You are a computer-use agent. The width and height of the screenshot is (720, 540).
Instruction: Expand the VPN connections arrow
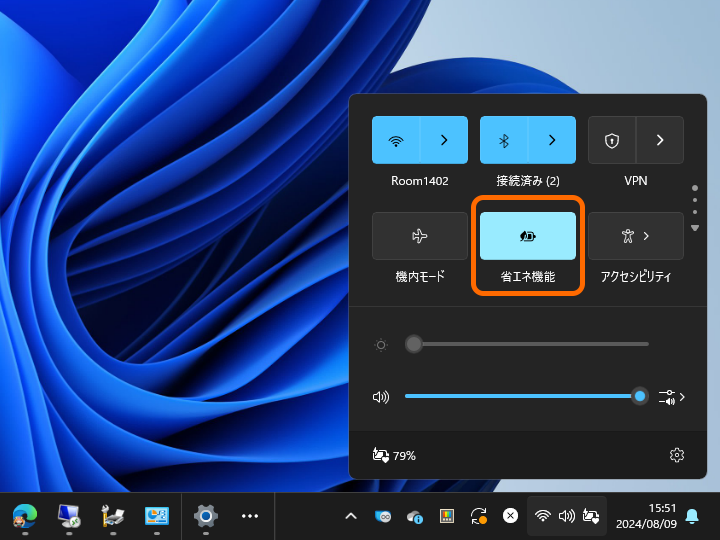[660, 140]
